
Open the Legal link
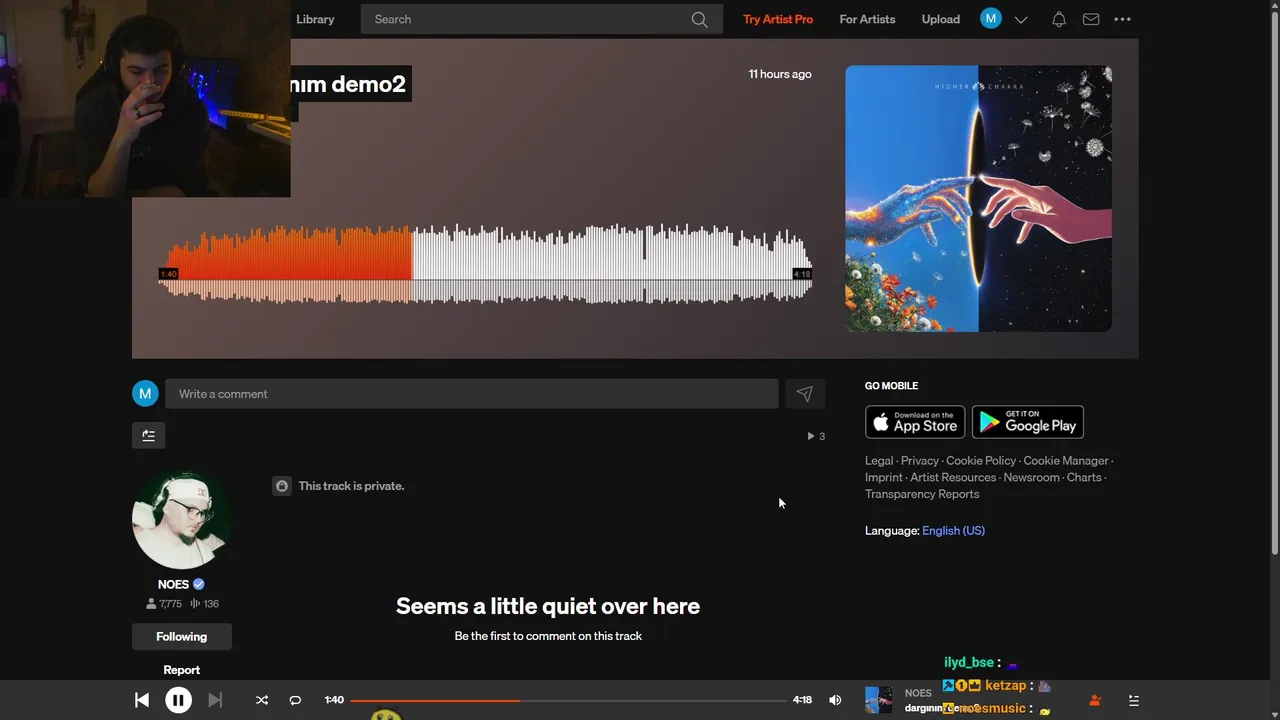click(x=879, y=461)
